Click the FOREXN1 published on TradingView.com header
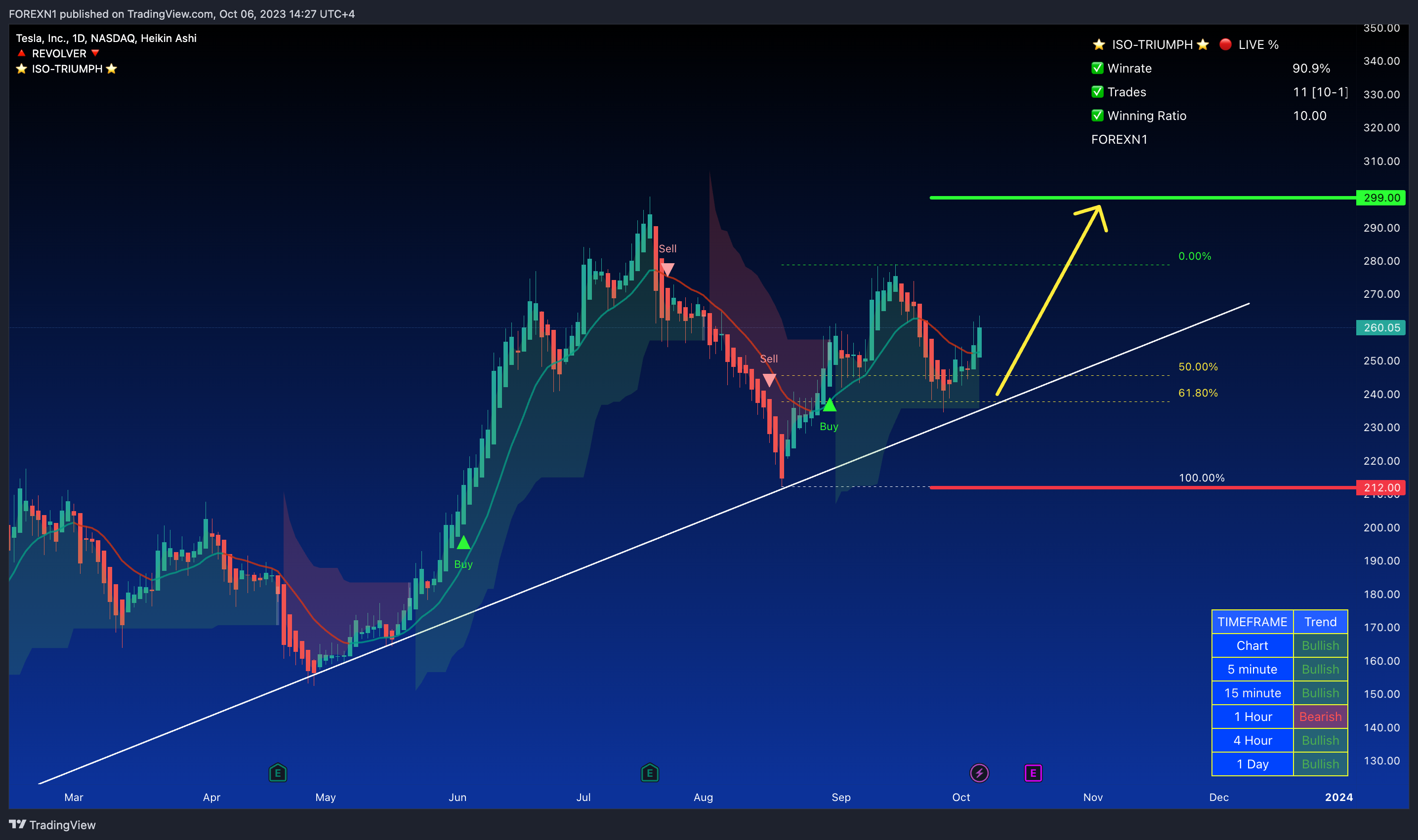 [182, 14]
